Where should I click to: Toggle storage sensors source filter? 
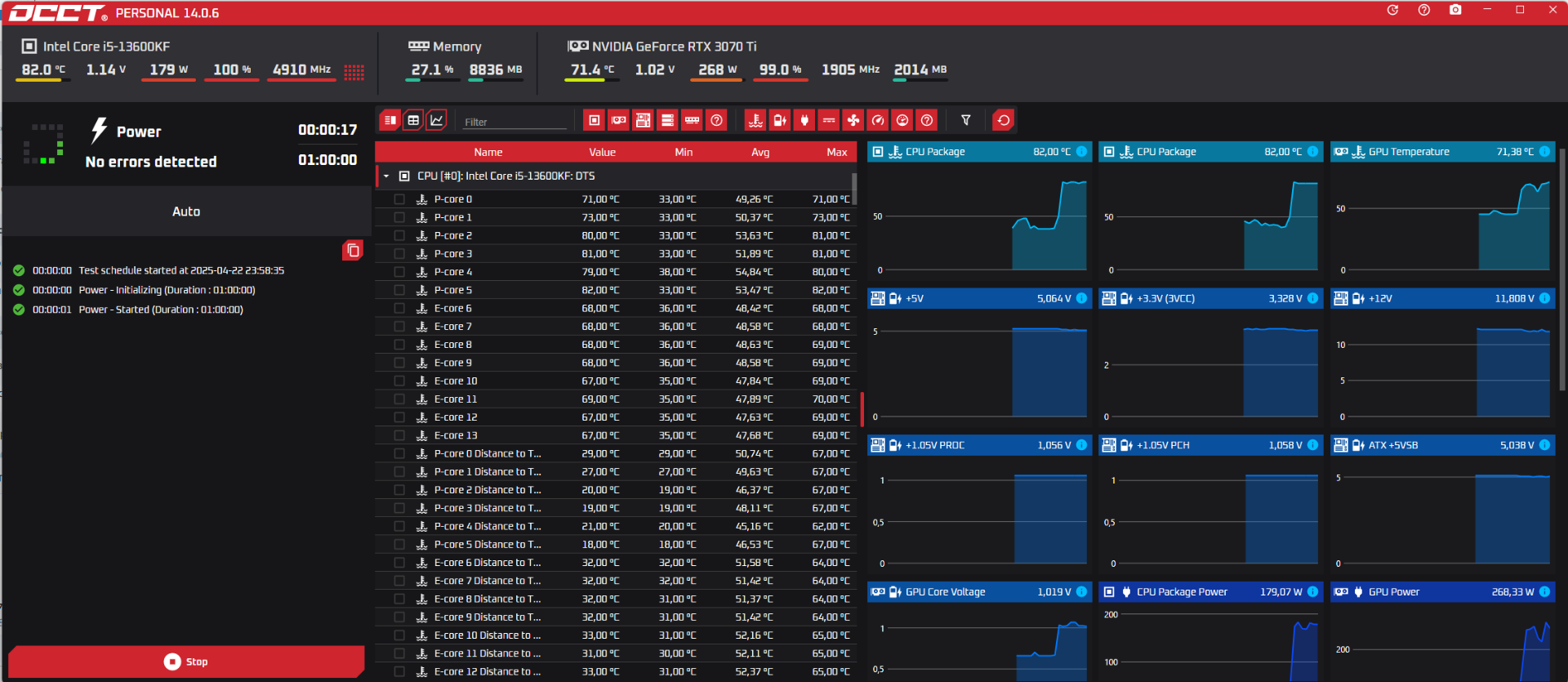[668, 121]
